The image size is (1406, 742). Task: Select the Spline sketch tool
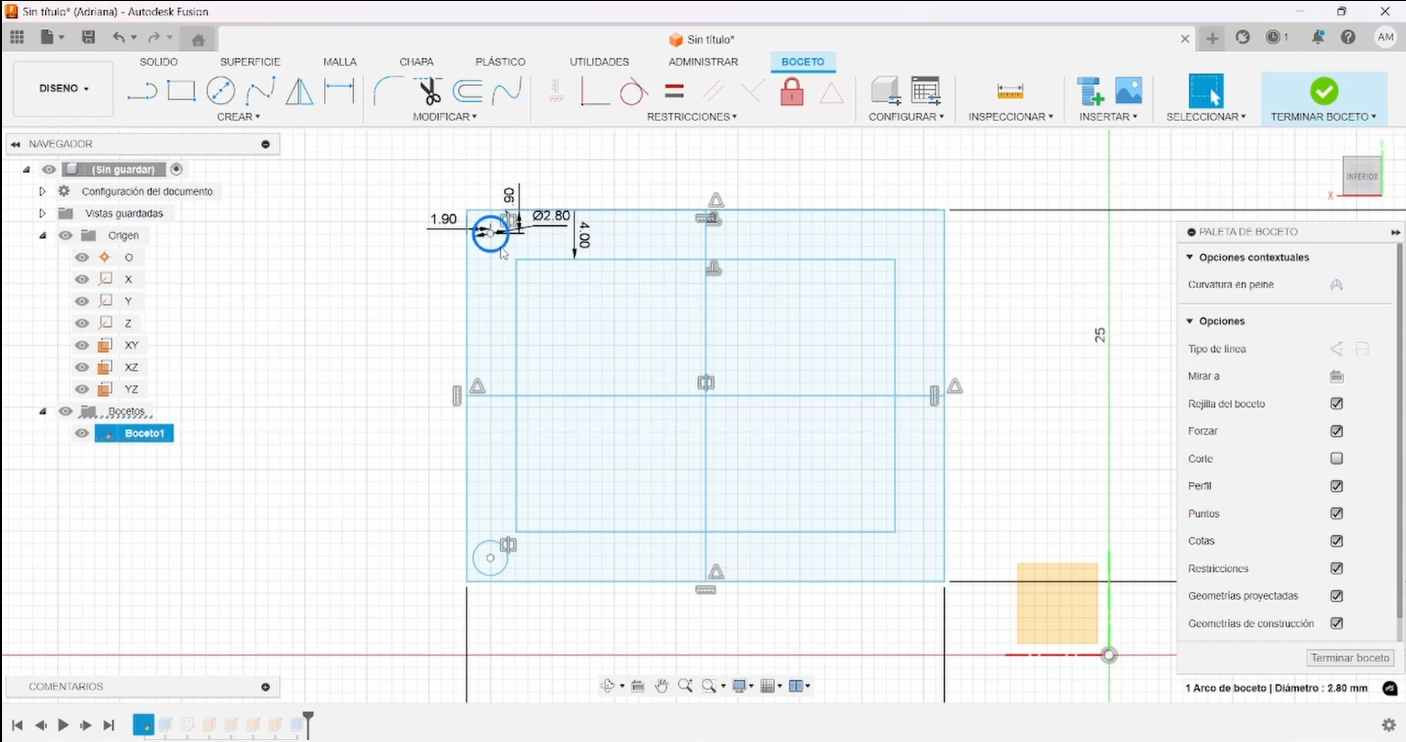pyautogui.click(x=260, y=92)
